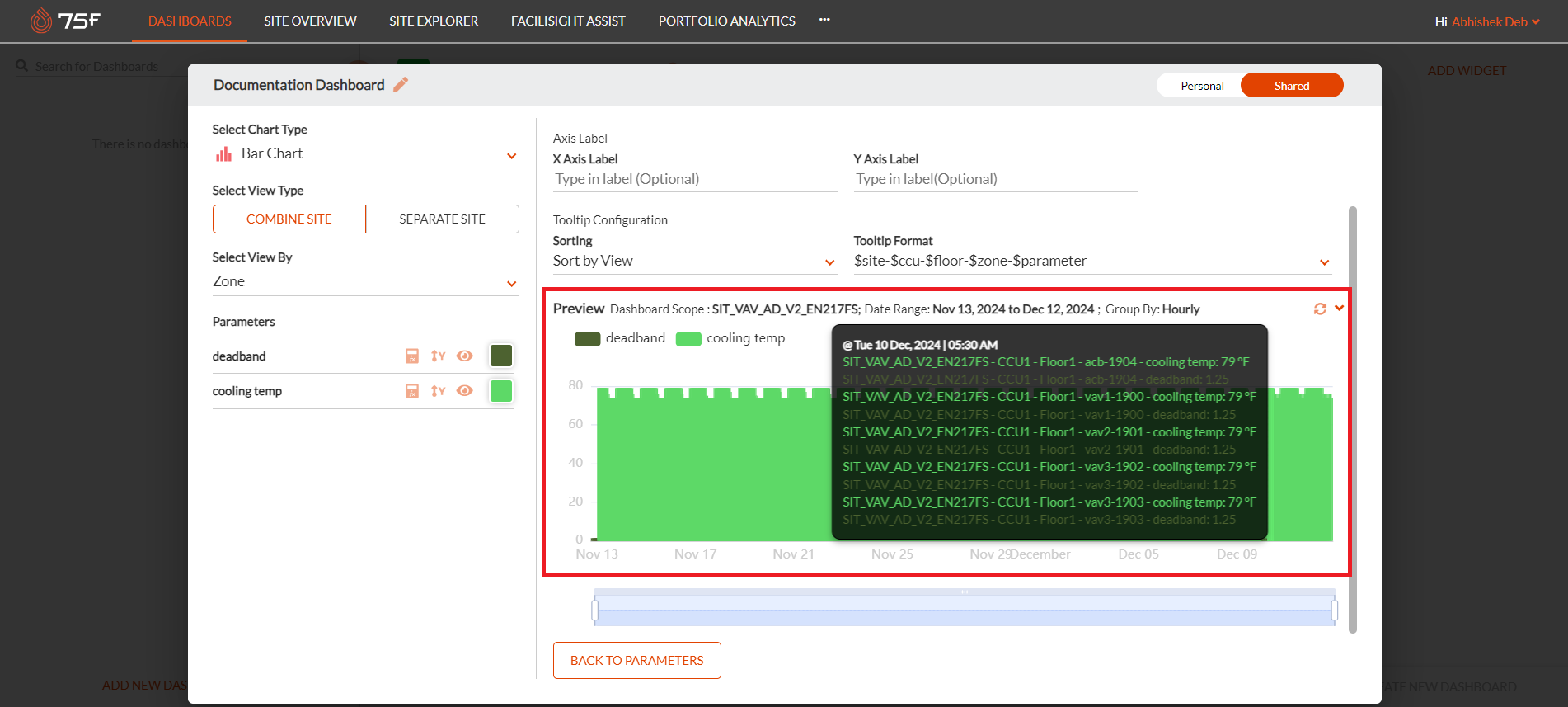Open the calculator icon for deadband
Image resolution: width=1568 pixels, height=707 pixels.
412,356
